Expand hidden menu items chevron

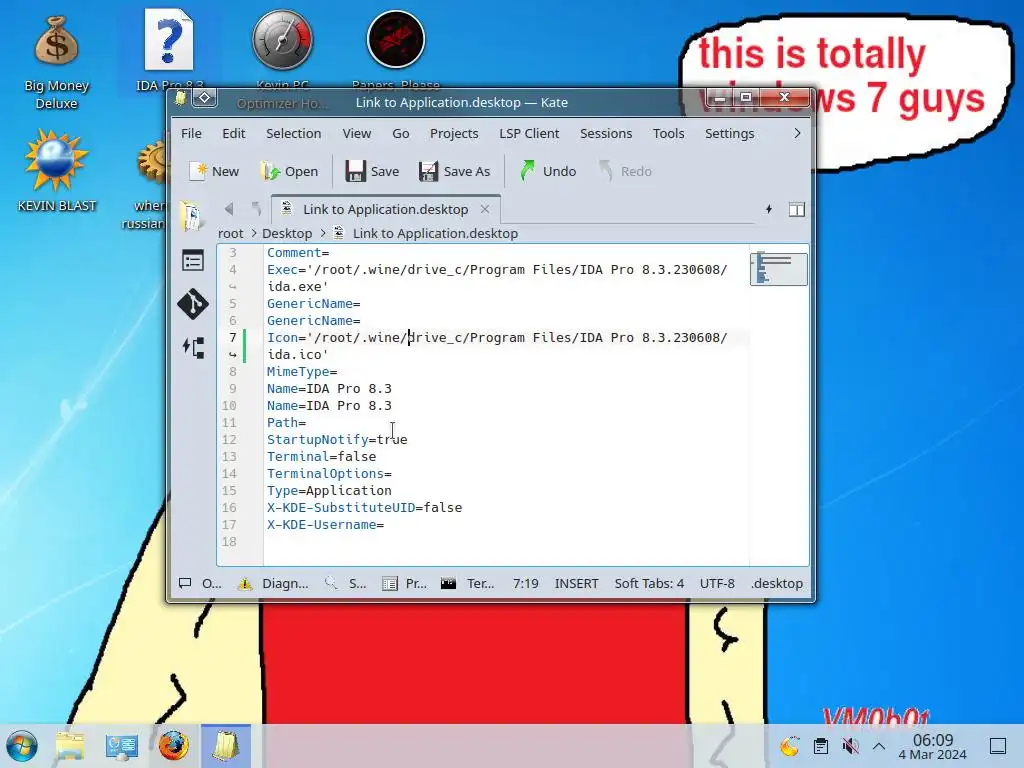click(797, 133)
